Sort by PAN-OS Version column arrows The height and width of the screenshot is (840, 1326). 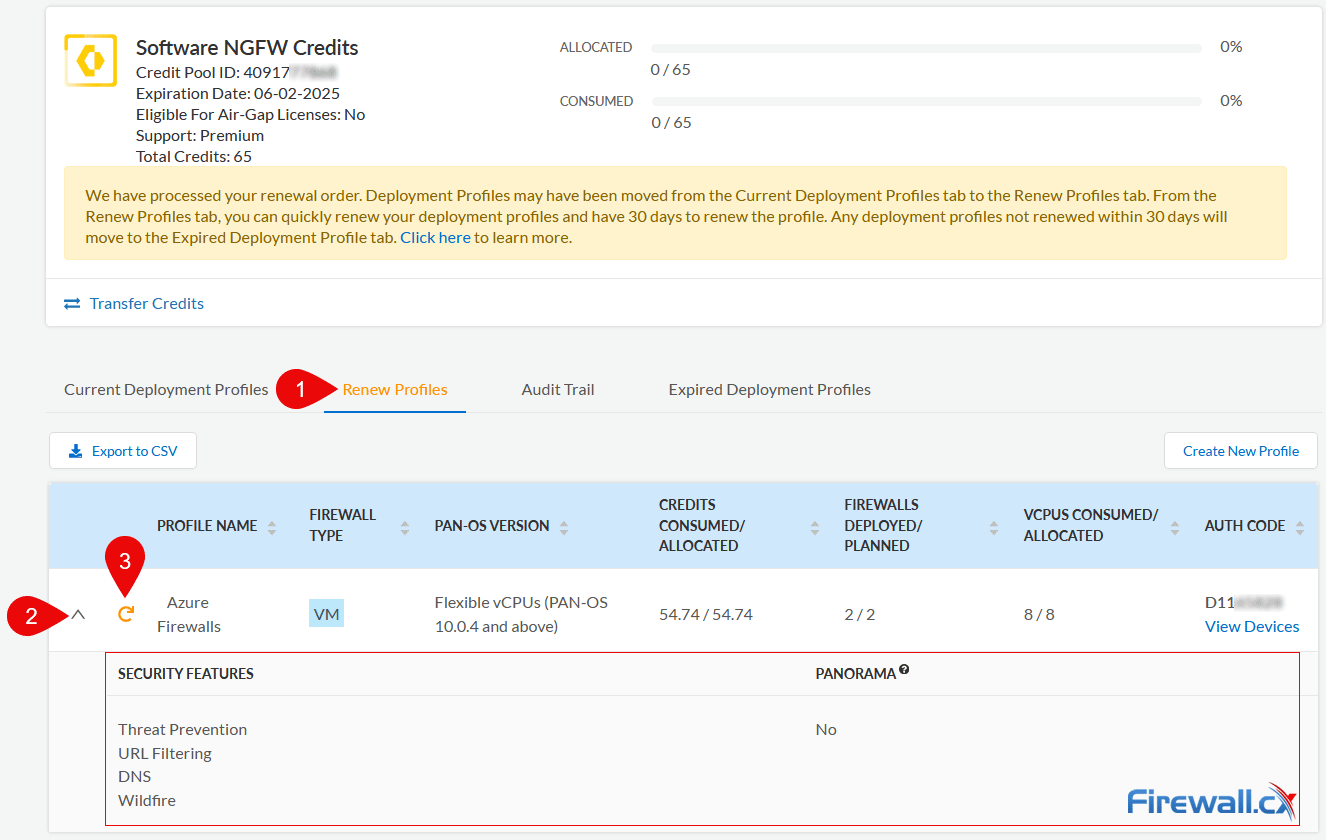564,527
